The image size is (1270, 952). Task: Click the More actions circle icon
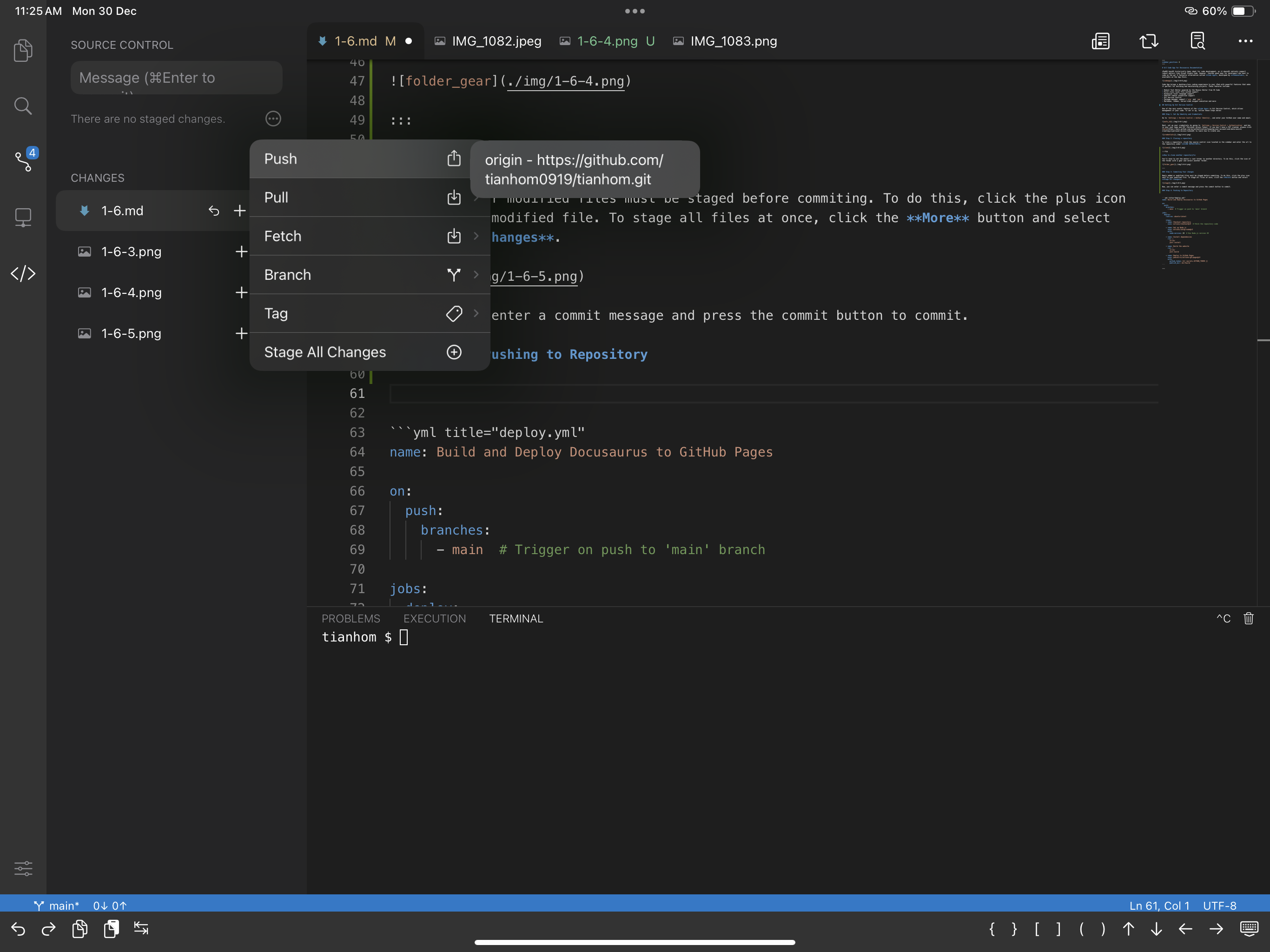click(273, 119)
